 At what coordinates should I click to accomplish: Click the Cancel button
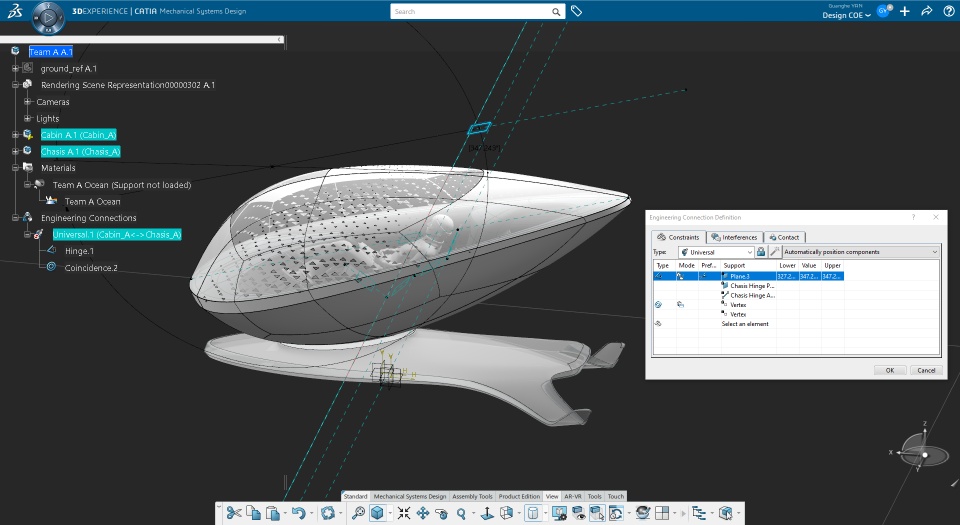(x=926, y=370)
